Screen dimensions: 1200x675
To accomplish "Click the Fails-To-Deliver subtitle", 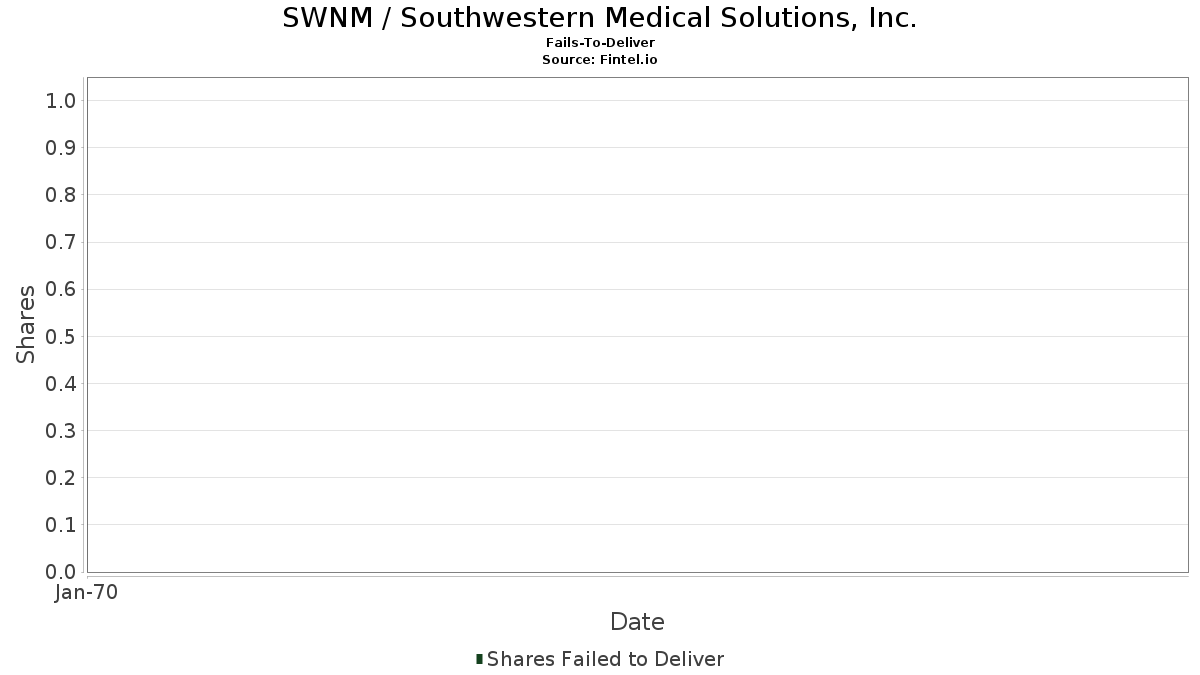I will point(600,43).
